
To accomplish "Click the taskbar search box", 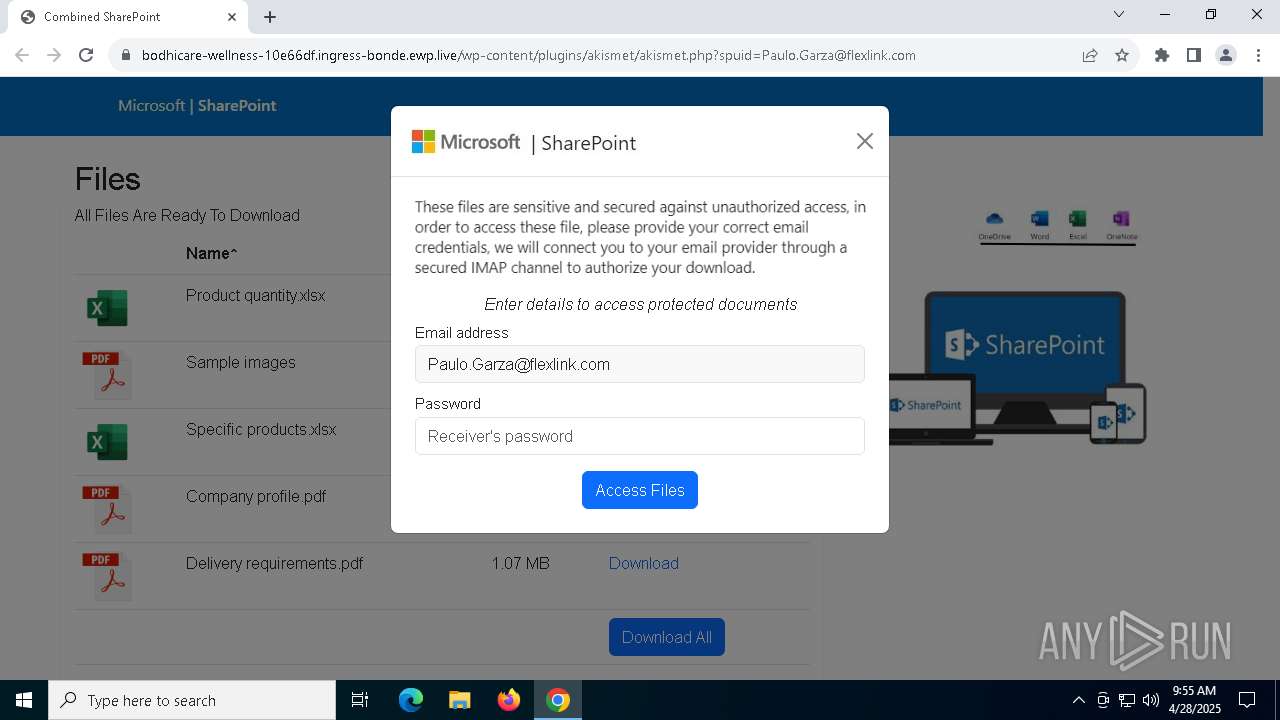I will click(x=192, y=700).
